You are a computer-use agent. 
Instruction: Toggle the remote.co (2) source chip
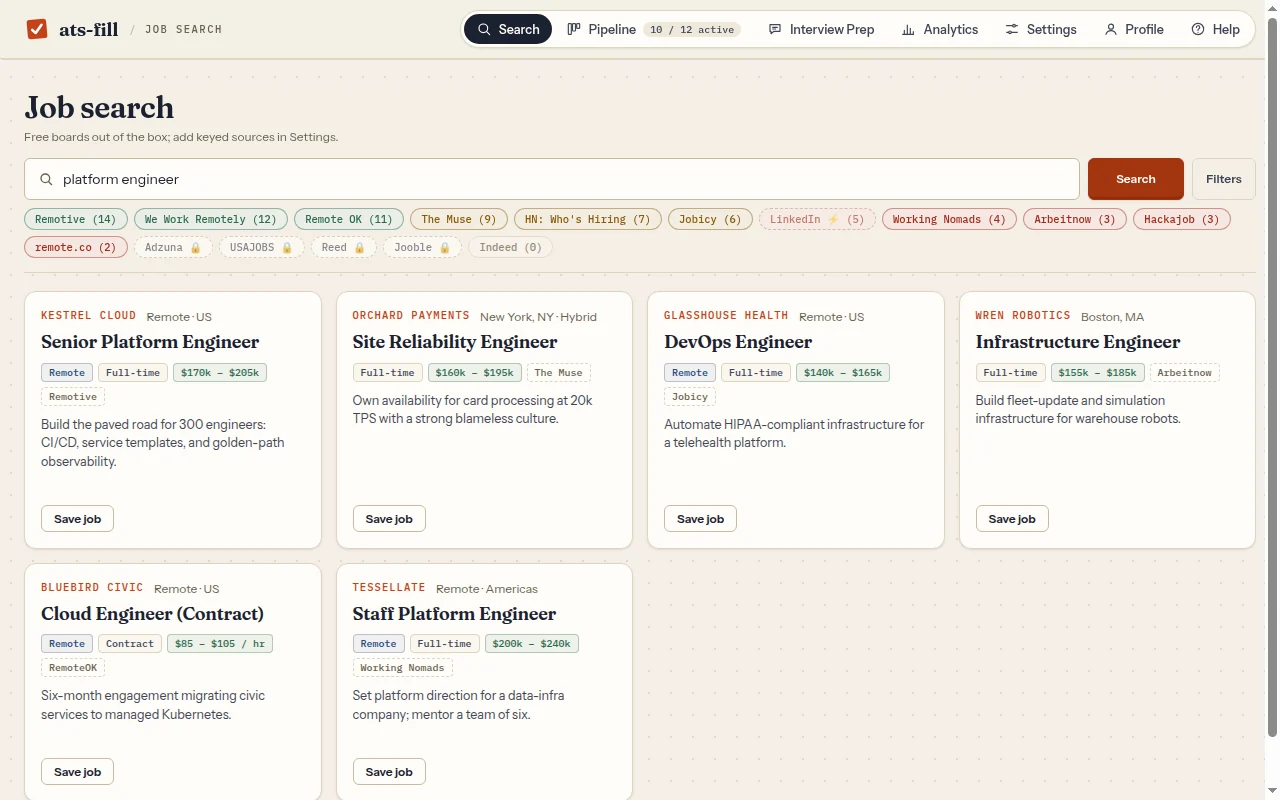click(76, 247)
